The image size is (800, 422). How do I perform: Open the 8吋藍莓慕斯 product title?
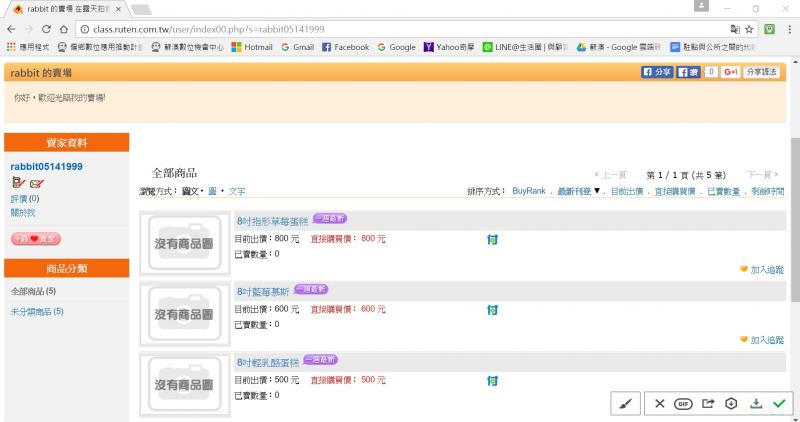(x=263, y=291)
